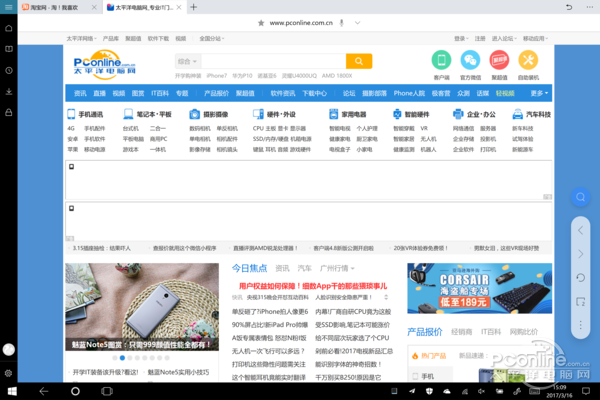Open 产品报价 in the blue navigation bar
Screen dimensions: 600x400
click(216, 93)
